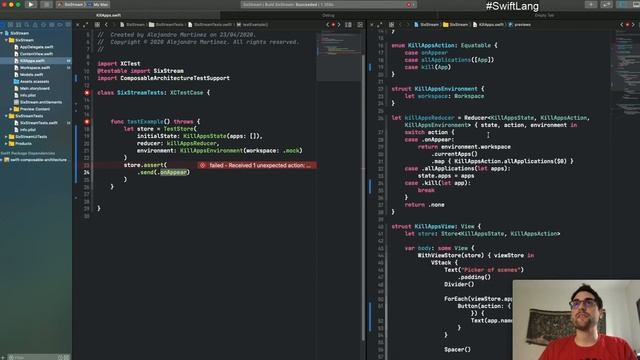Run the SixStream scheme with the play button
This screenshot has width=640, height=360.
click(x=31, y=4)
